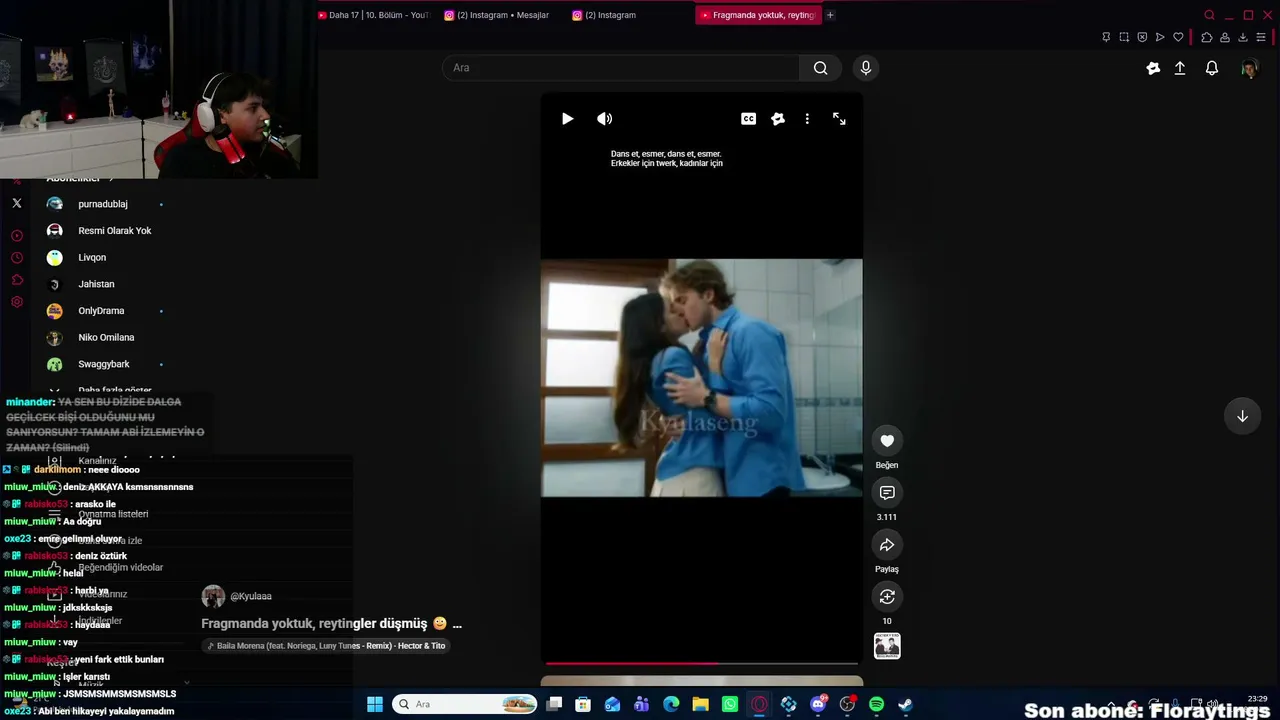Open X (Twitter) in Opera sidebar
The image size is (1280, 720).
pos(17,203)
